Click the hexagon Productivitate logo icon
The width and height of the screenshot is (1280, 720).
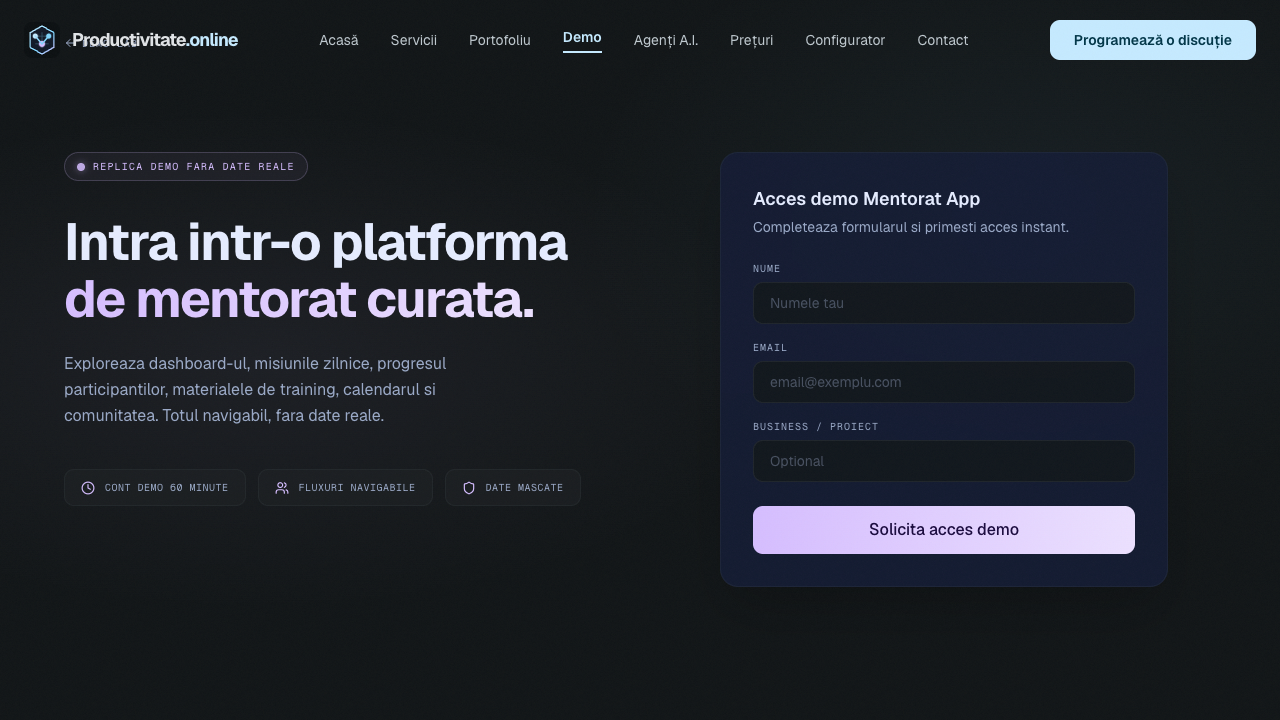[41, 40]
